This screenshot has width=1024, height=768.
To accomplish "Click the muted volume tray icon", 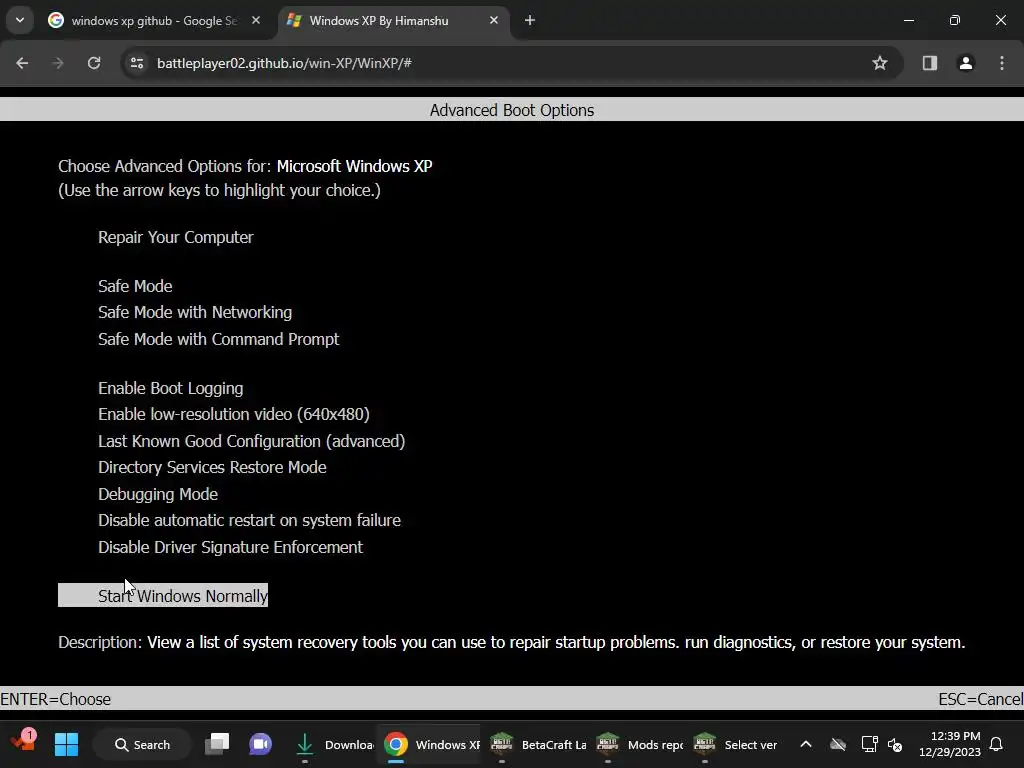I will (895, 744).
